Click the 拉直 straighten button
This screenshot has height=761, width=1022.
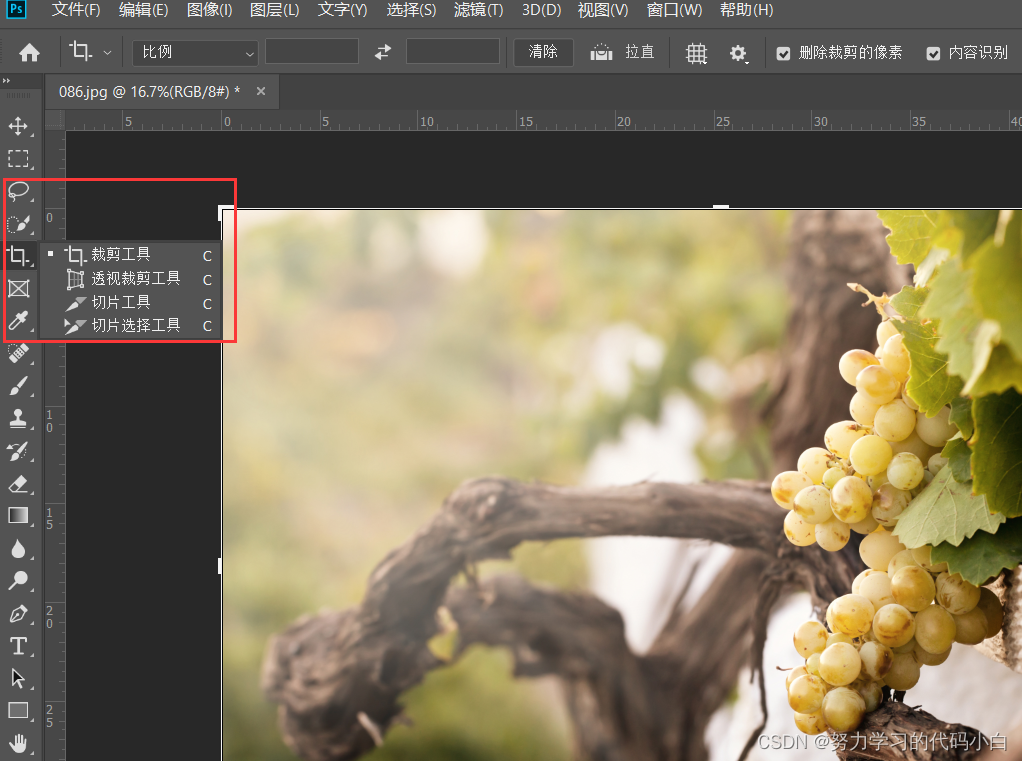tap(622, 52)
